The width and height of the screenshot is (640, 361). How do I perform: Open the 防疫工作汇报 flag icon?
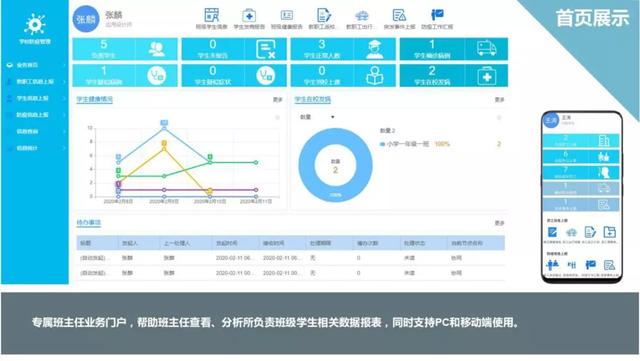point(437,15)
